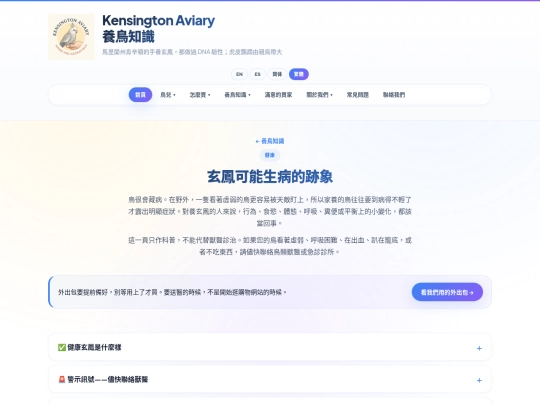Open the 聯絡我們 page
Image resolution: width=540 pixels, height=405 pixels.
pos(394,95)
